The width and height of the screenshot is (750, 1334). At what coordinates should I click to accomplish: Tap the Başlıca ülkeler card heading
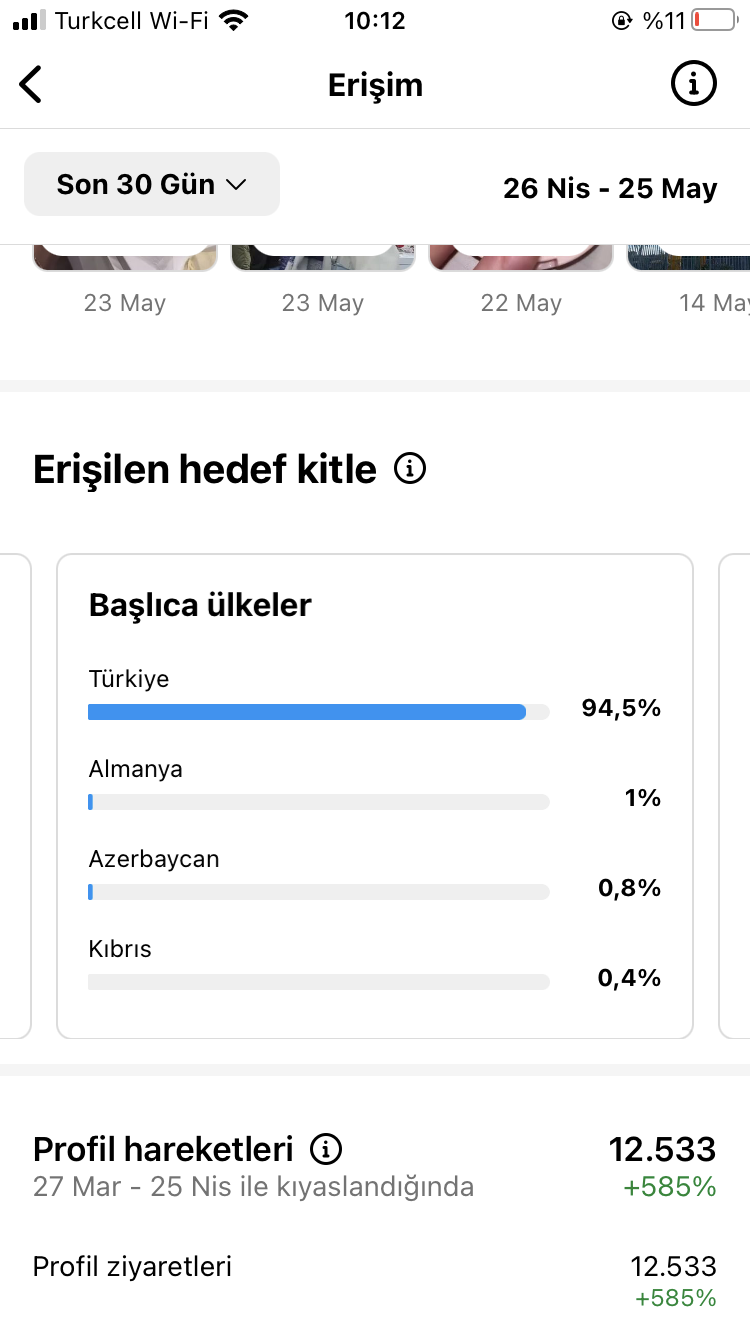200,605
